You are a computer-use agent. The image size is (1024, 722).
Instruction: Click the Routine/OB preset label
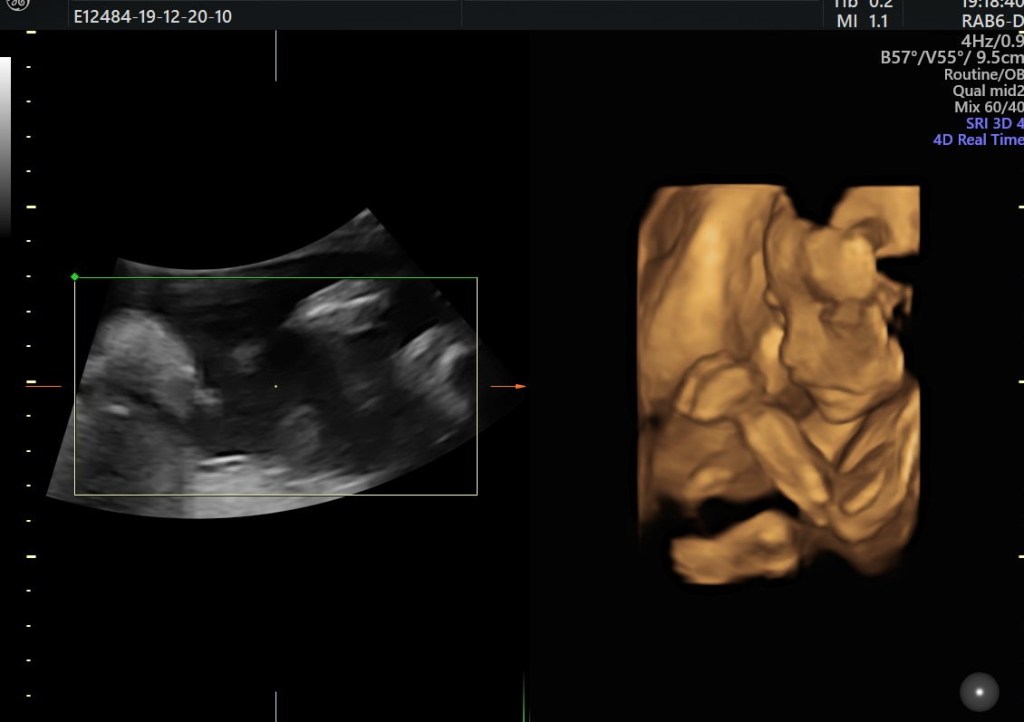click(x=983, y=75)
